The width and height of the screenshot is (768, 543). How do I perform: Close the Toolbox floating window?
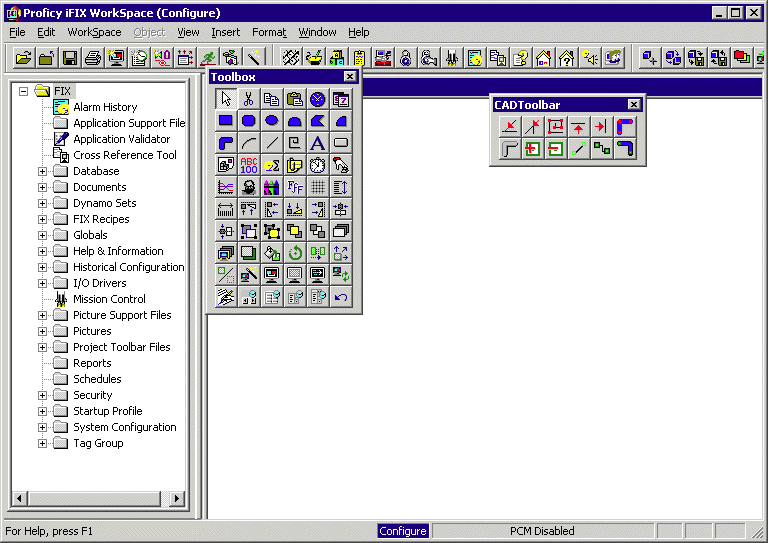point(350,77)
